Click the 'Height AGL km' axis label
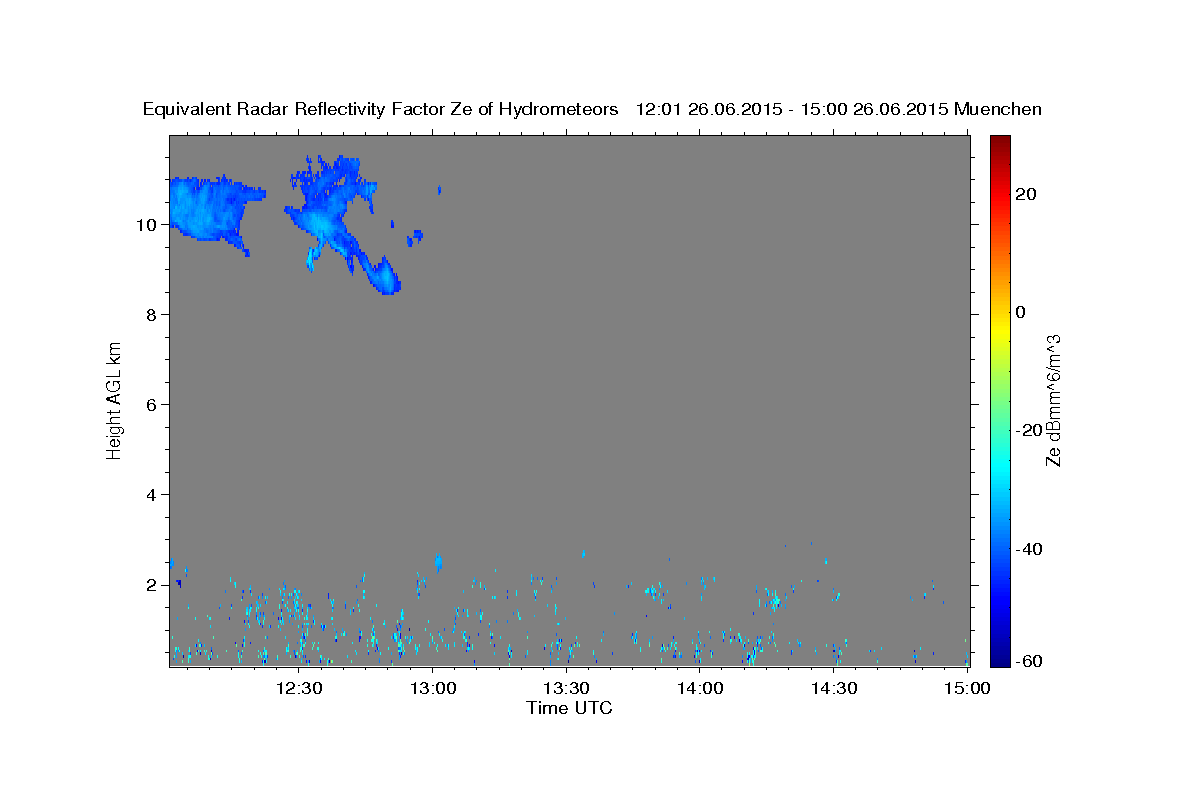The height and width of the screenshot is (800, 1200). (114, 399)
